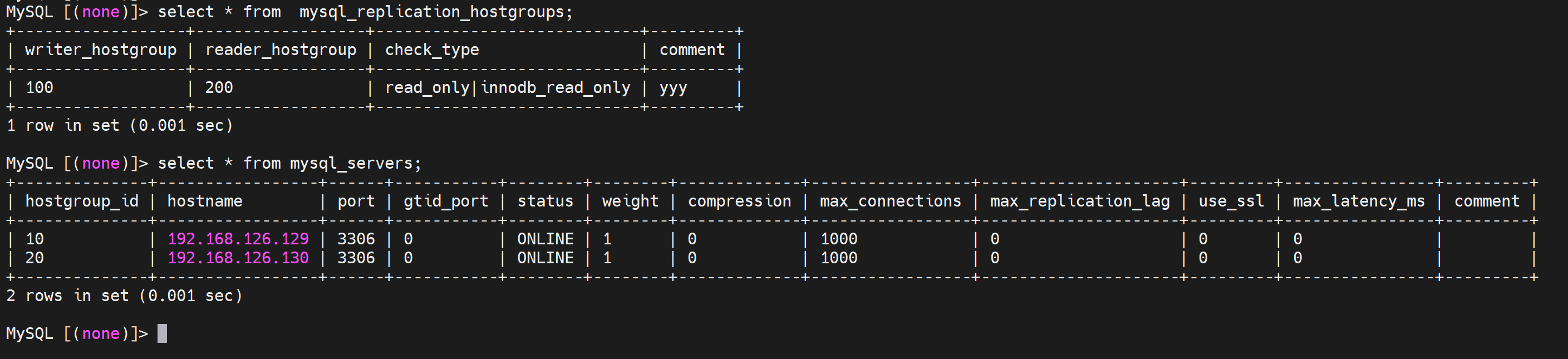Click the read_only|innodb_read_only check type value
Viewport: 1568px width, 359px height.
coord(507,87)
